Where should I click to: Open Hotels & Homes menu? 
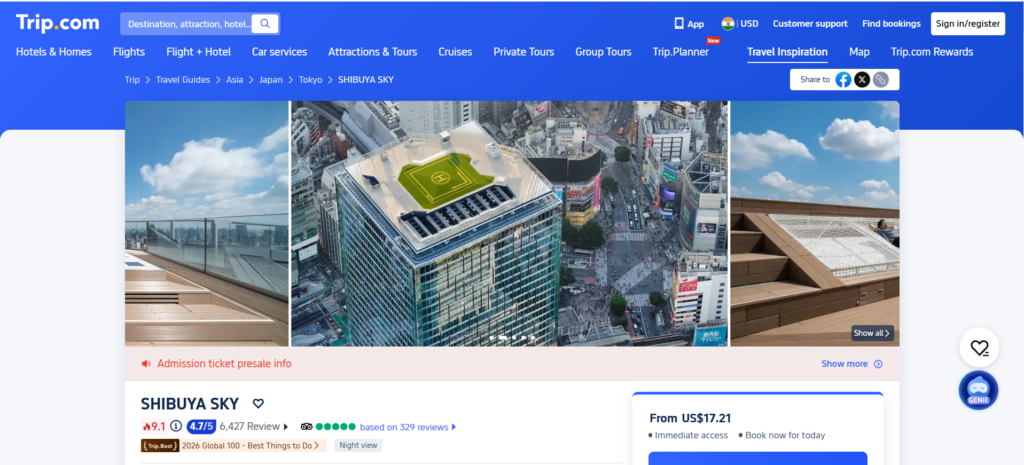[x=54, y=52]
